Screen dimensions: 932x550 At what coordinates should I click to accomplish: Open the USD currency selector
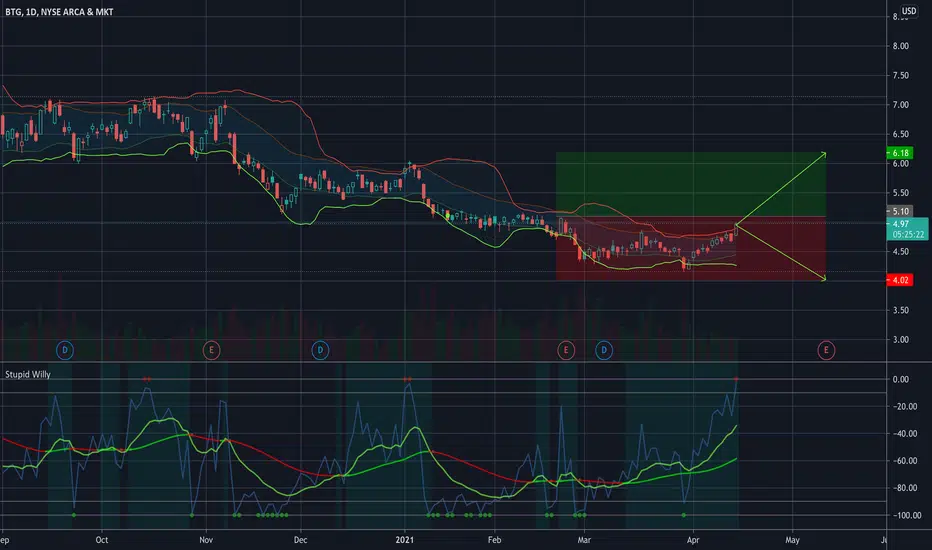[x=909, y=11]
